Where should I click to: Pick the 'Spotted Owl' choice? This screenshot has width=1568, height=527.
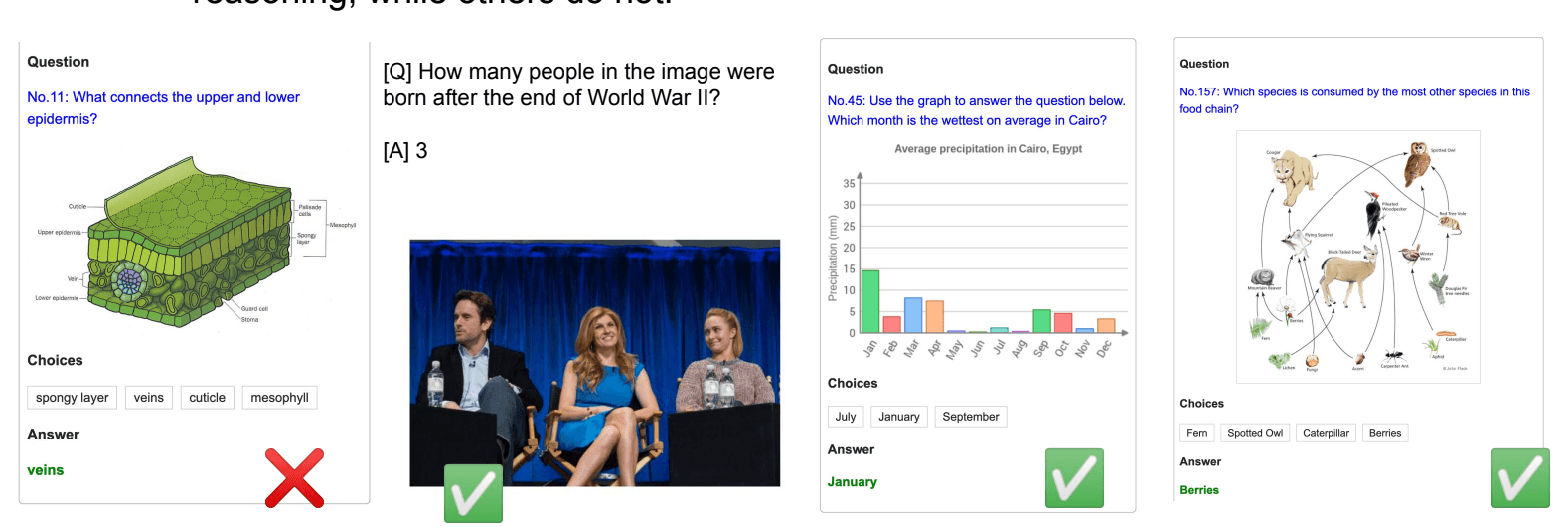tap(1255, 433)
